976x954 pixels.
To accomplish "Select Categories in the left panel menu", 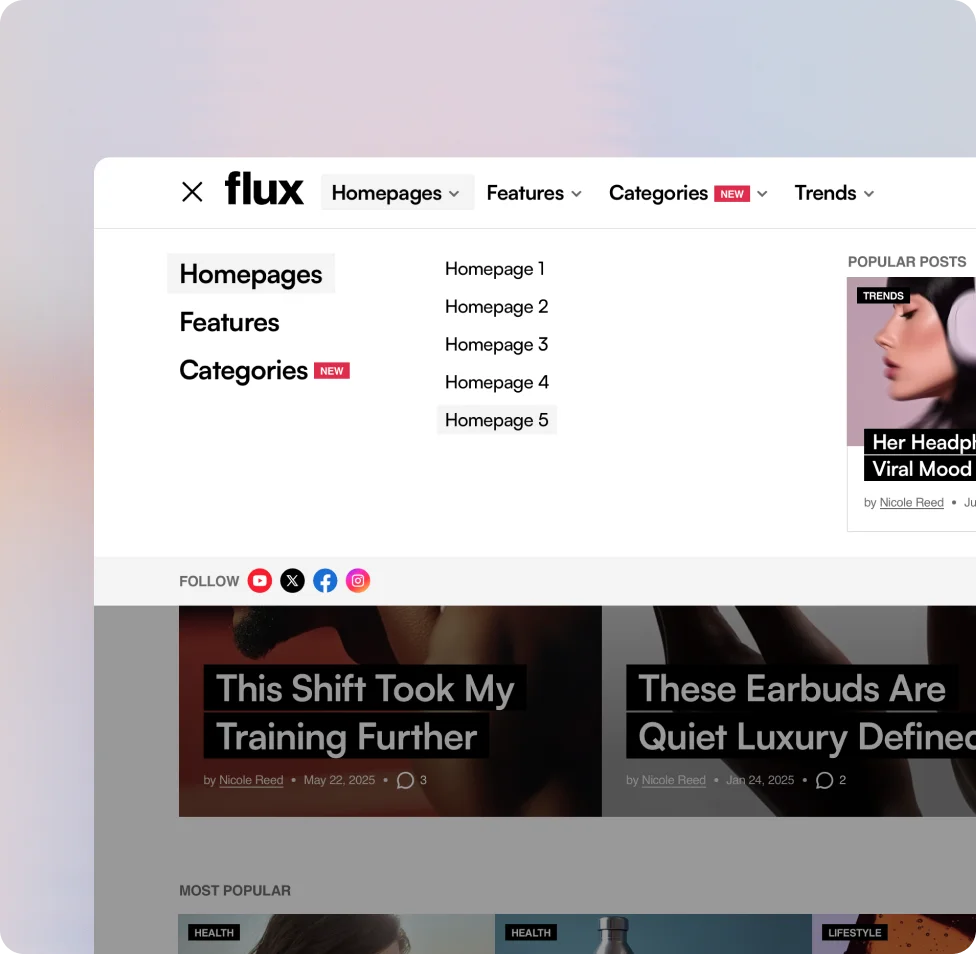I will point(244,371).
